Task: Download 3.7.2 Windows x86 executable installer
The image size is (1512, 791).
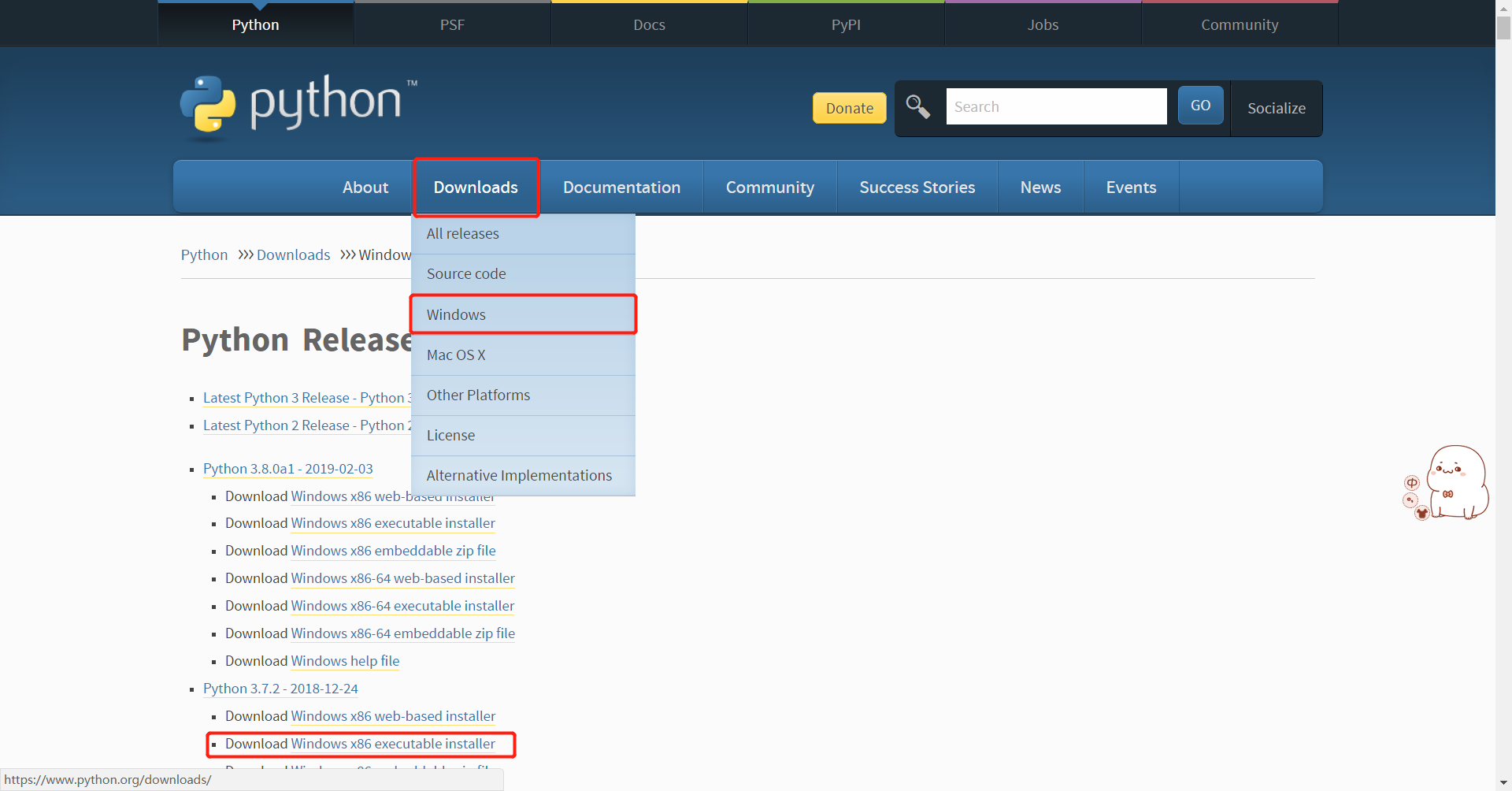Action: (393, 744)
